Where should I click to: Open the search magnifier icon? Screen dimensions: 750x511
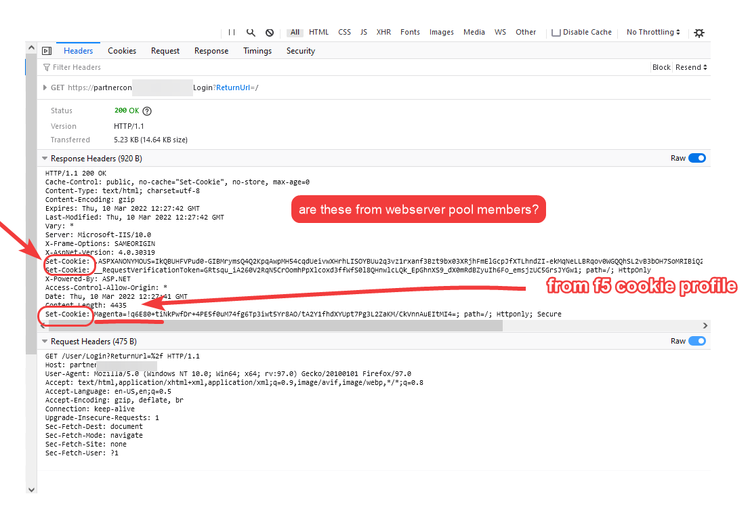click(x=251, y=33)
